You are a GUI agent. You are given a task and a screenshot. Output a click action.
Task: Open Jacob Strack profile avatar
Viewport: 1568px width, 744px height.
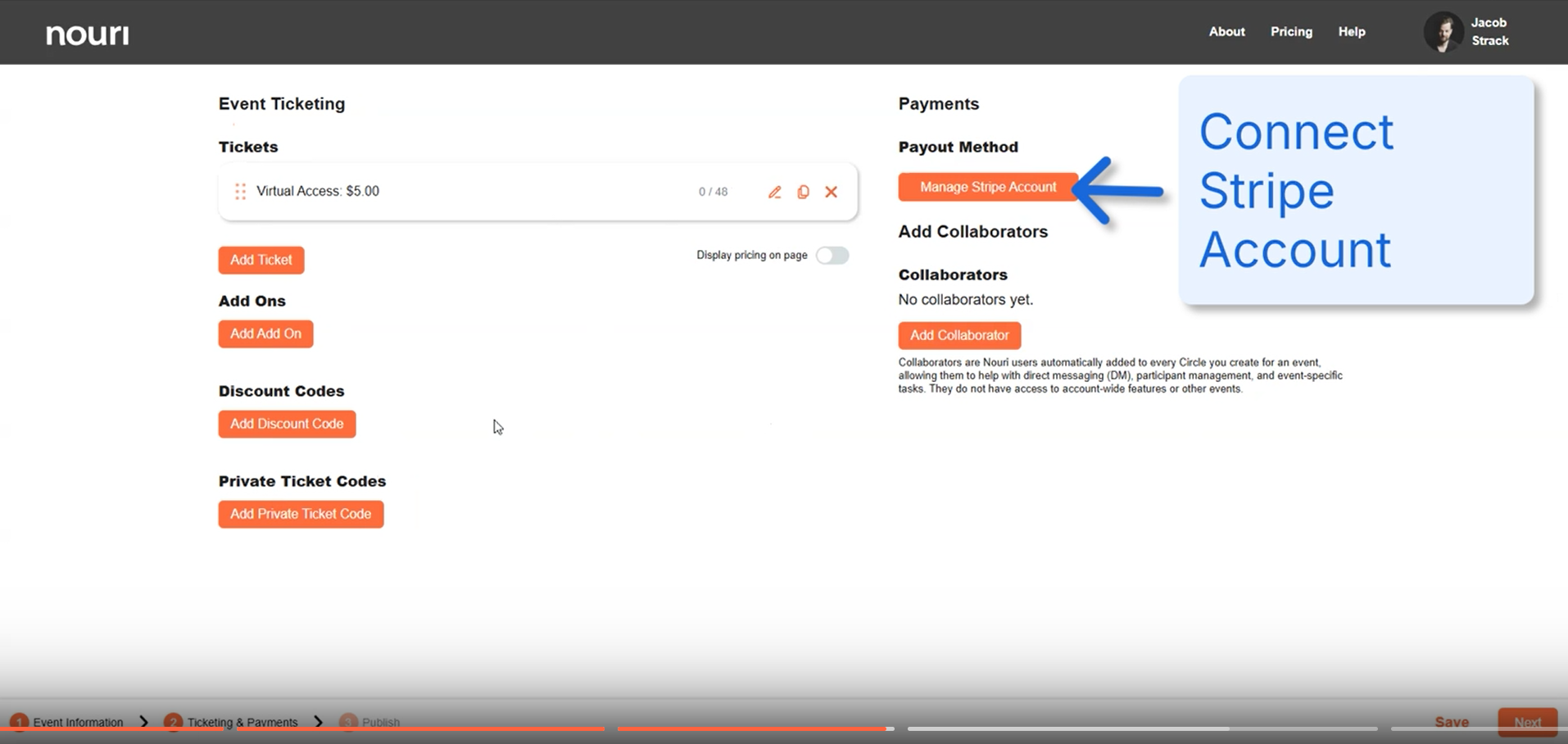coord(1443,33)
